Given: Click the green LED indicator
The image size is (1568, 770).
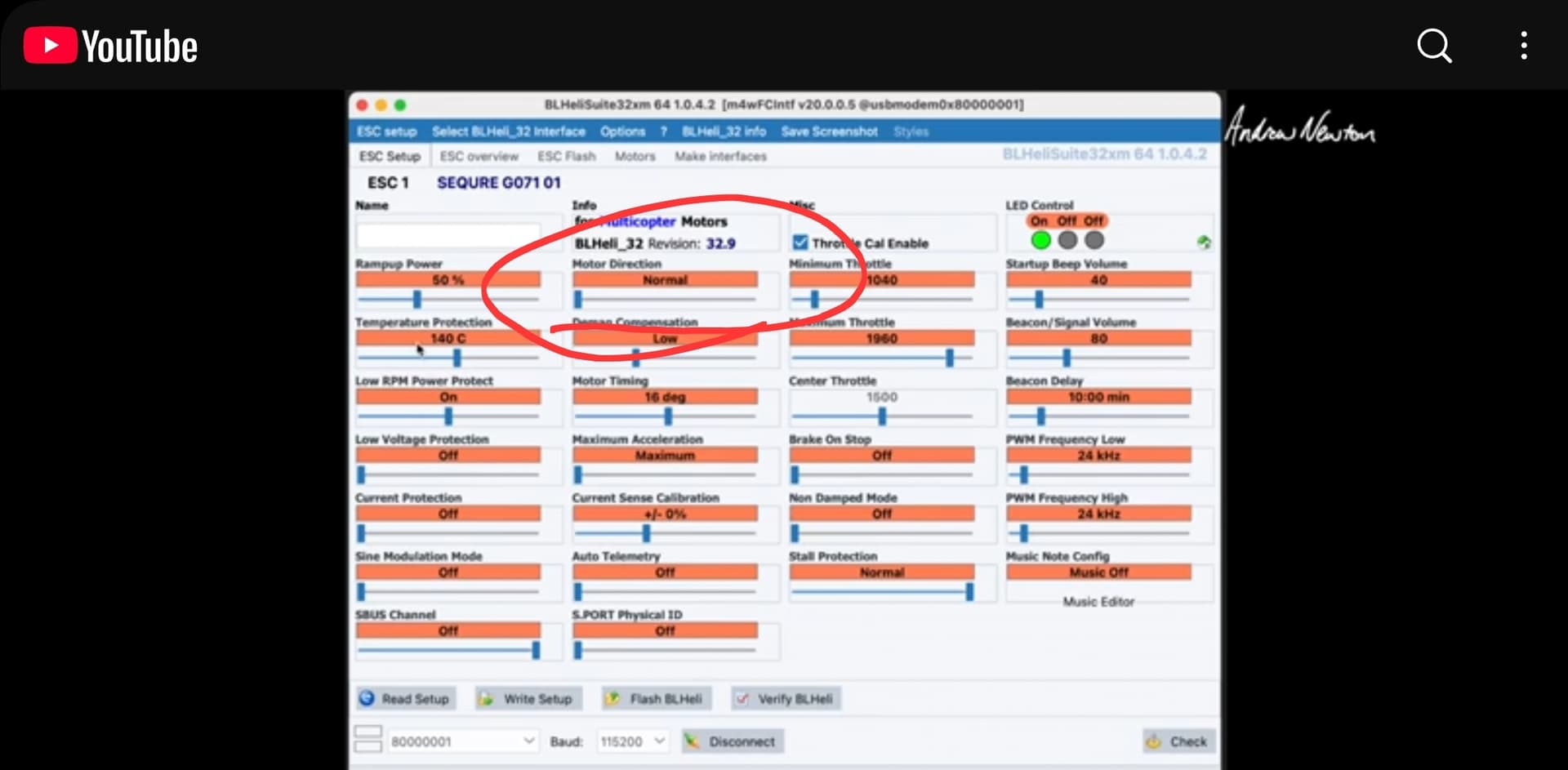Looking at the screenshot, I should (1040, 240).
